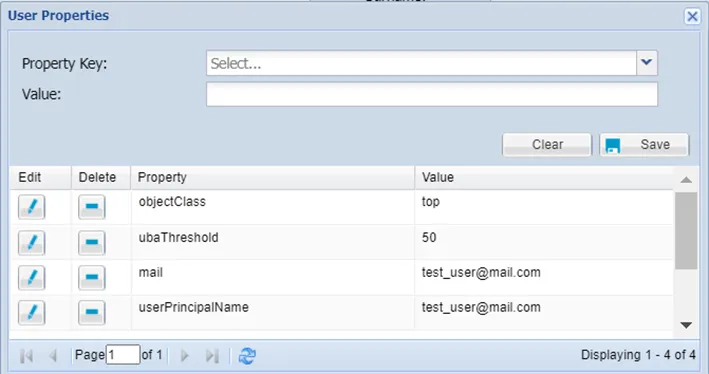Select the objectClass property cell
This screenshot has width=709, height=374.
click(x=273, y=207)
